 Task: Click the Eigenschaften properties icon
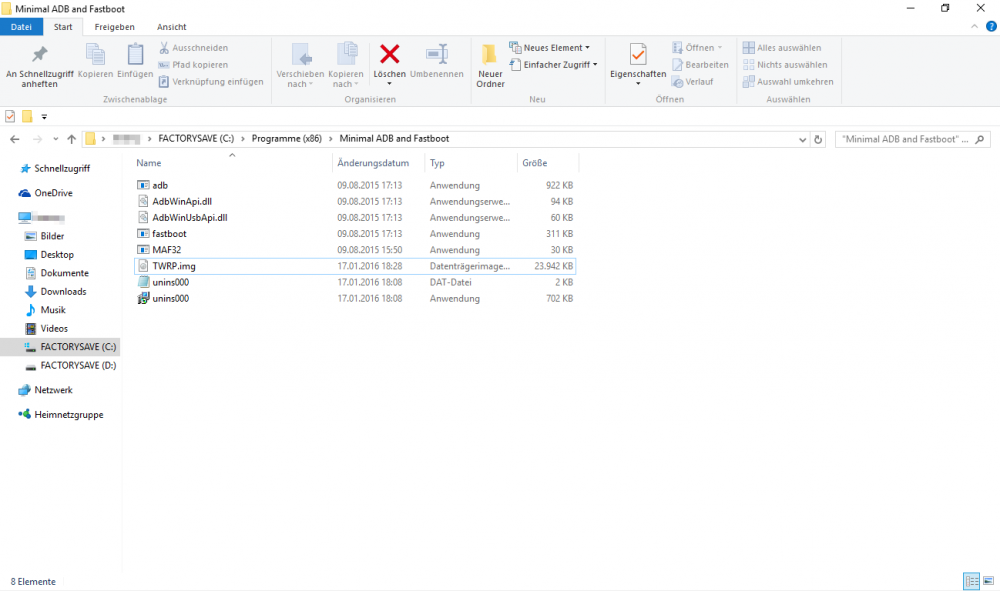(638, 55)
